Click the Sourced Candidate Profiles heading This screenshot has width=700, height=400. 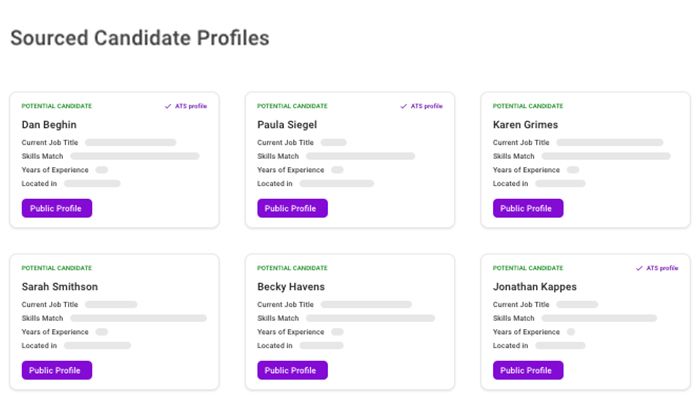tap(139, 39)
